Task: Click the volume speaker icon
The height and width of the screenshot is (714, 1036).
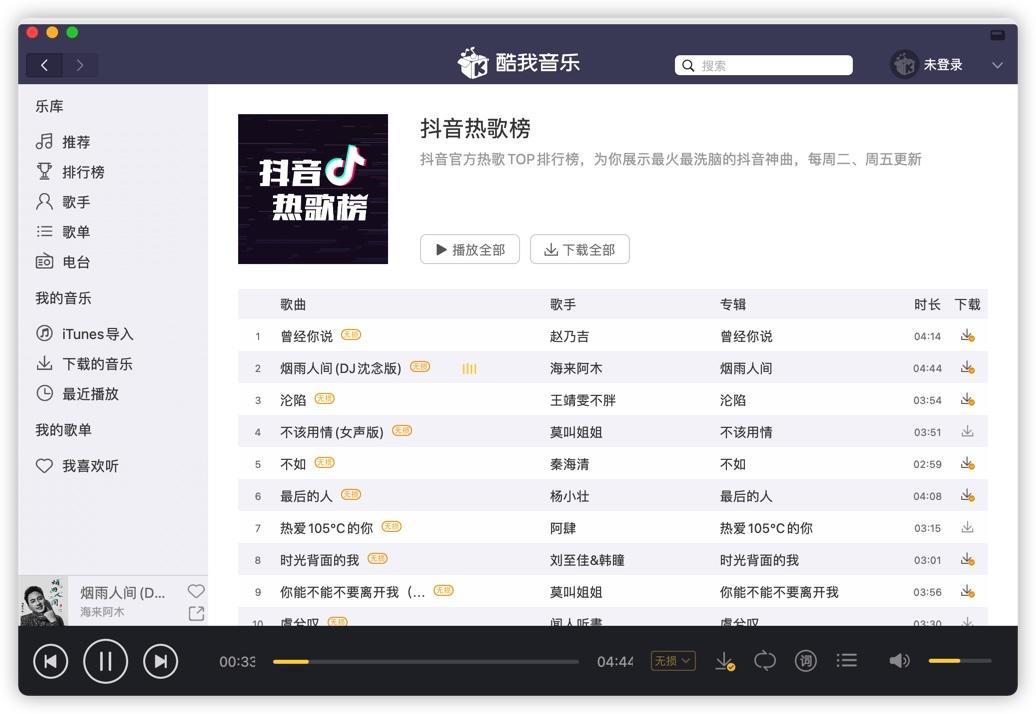Action: coord(898,661)
